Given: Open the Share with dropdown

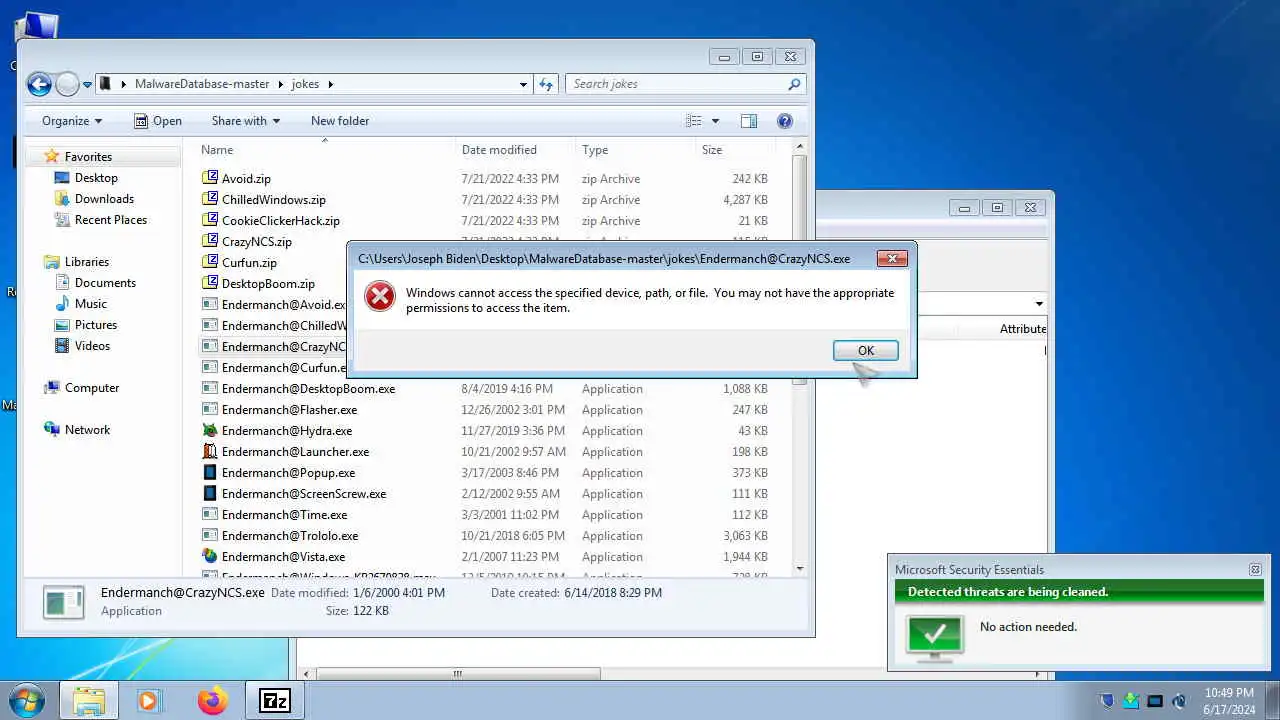Looking at the screenshot, I should pos(245,121).
